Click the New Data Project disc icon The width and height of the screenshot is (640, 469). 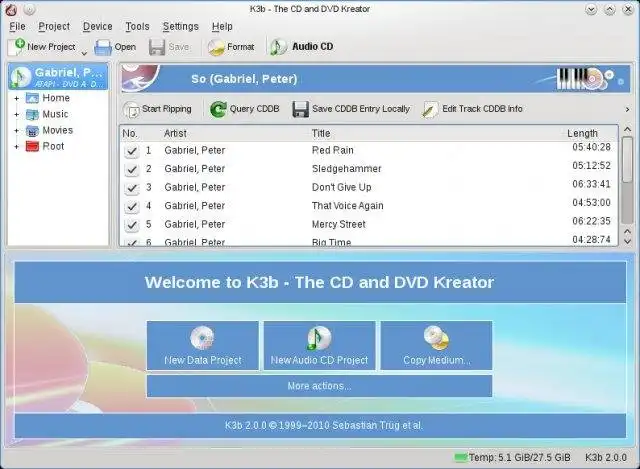coord(202,338)
